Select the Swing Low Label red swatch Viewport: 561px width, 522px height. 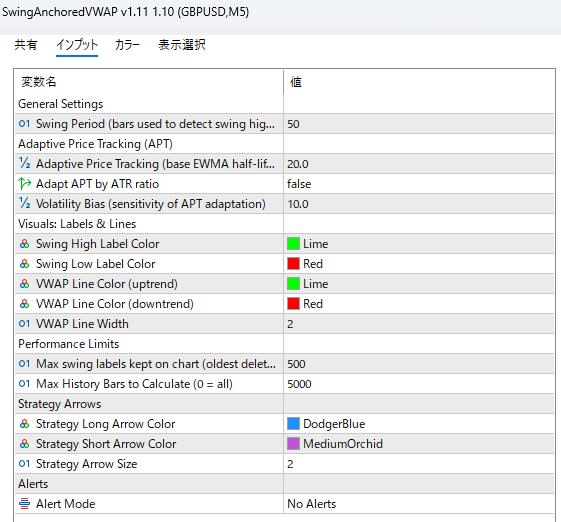(293, 264)
